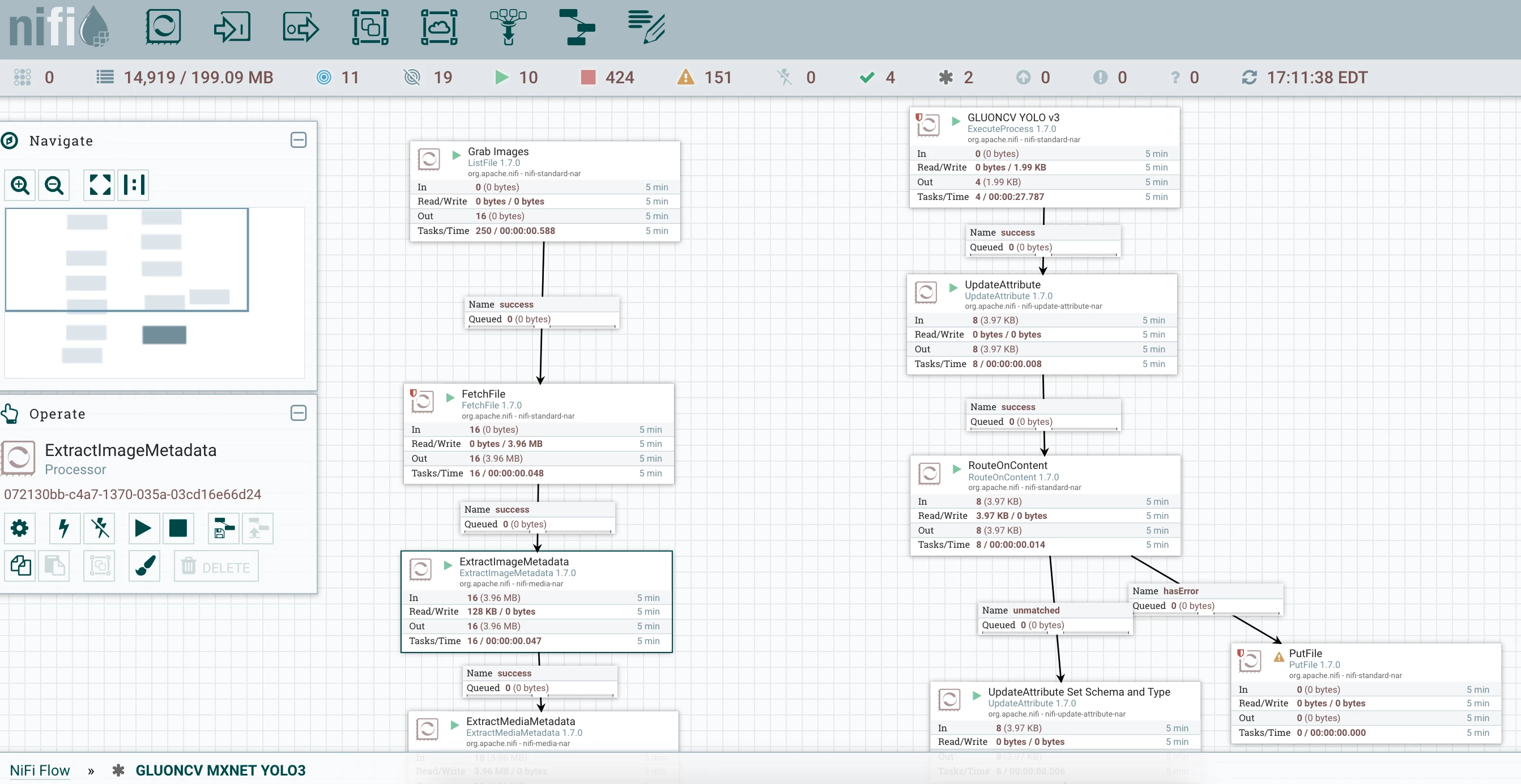The width and height of the screenshot is (1521, 784).
Task: Stop the selected processor with stop button
Action: 178,528
